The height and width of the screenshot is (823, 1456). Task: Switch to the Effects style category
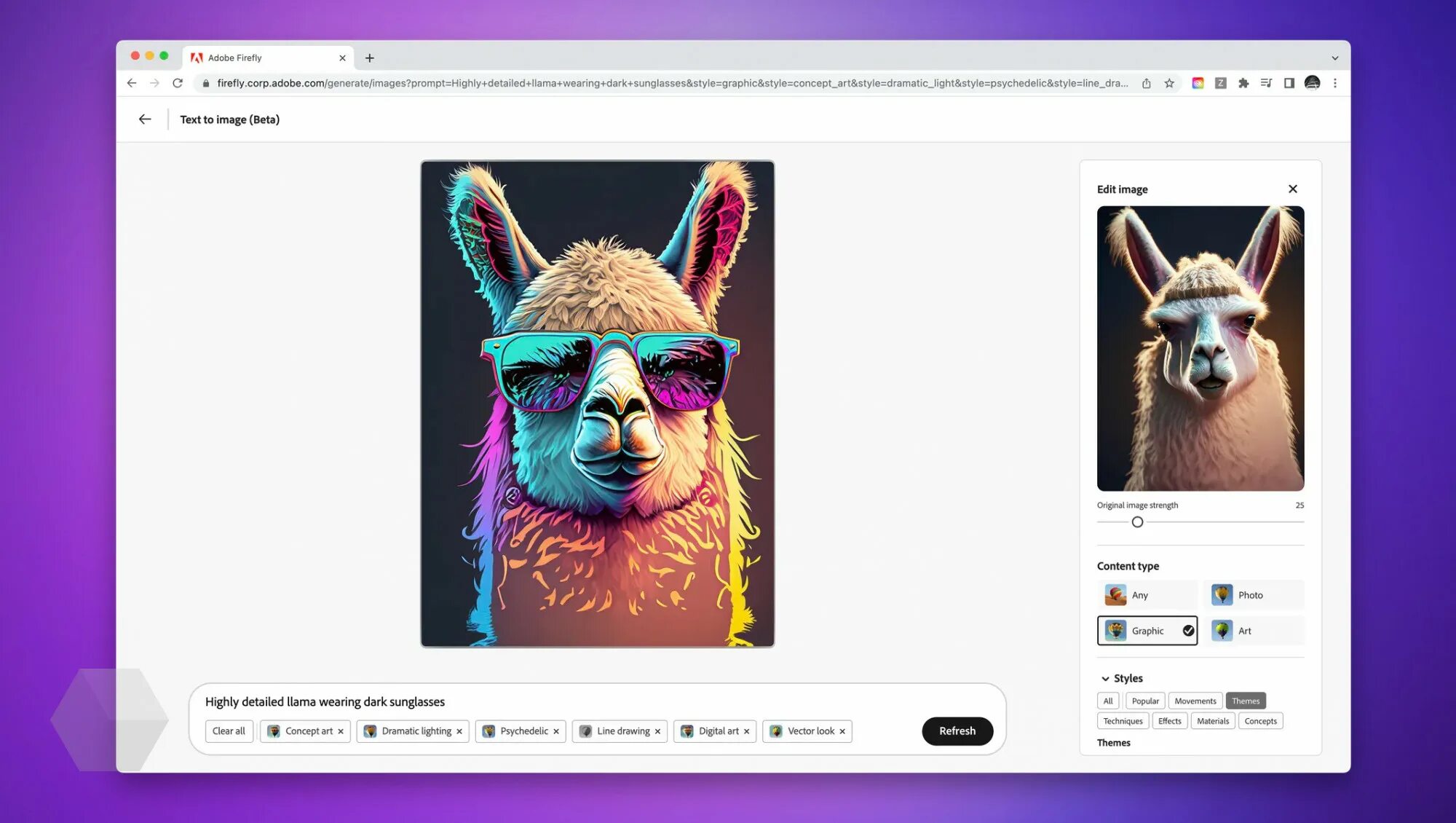pos(1169,721)
